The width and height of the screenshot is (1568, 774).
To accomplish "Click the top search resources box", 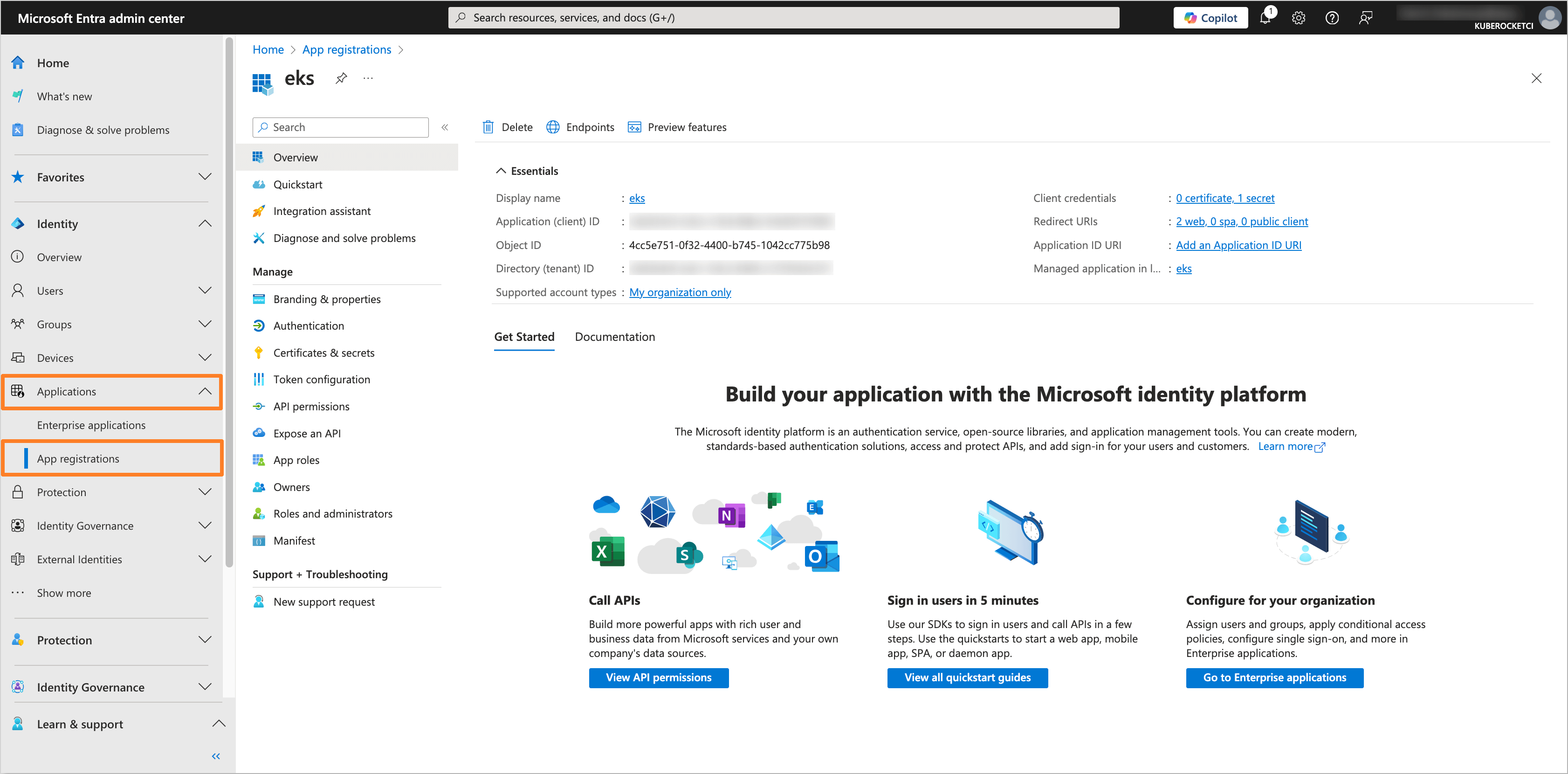I will click(x=784, y=18).
